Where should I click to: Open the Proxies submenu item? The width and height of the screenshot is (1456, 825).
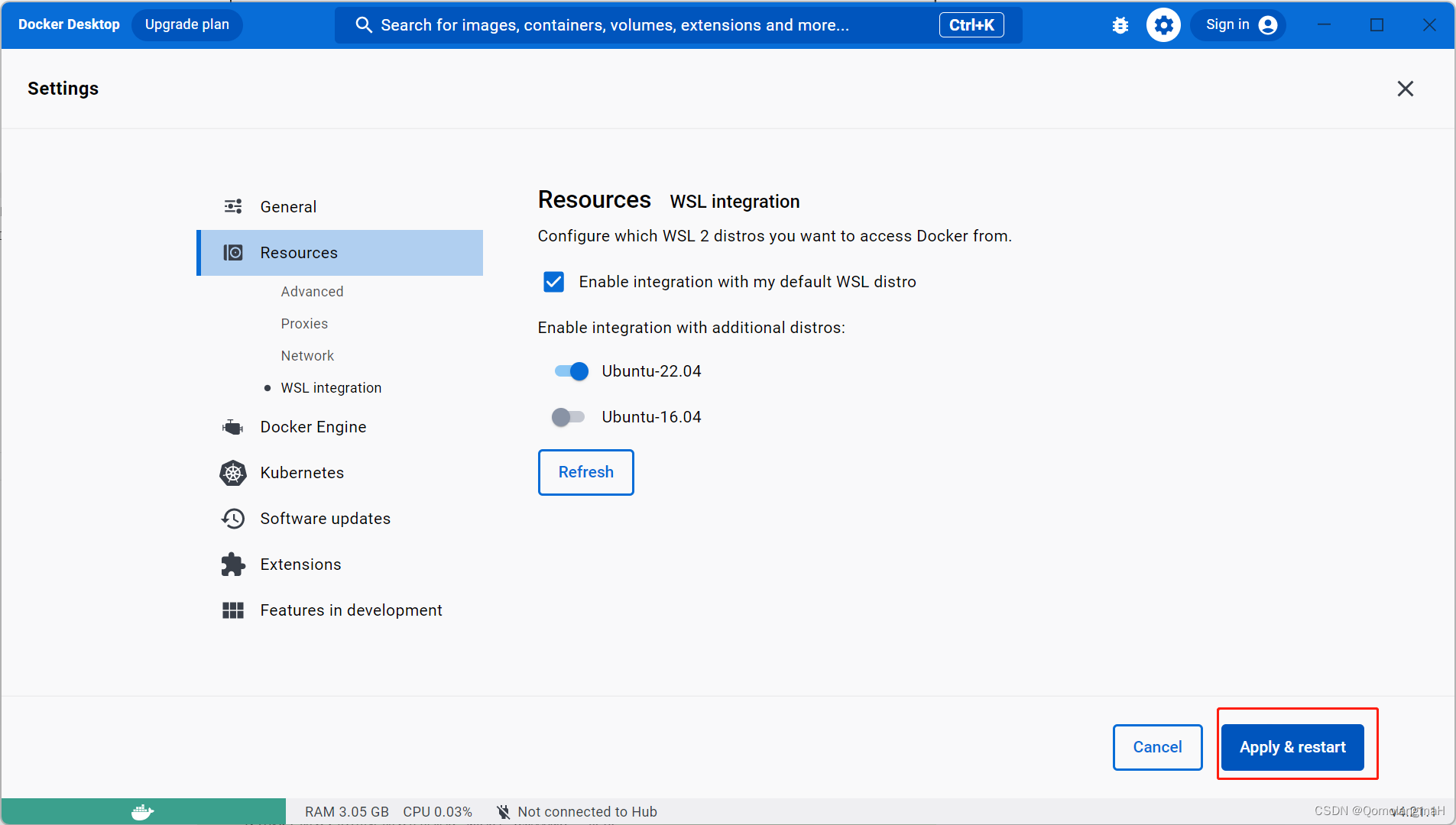(x=304, y=324)
